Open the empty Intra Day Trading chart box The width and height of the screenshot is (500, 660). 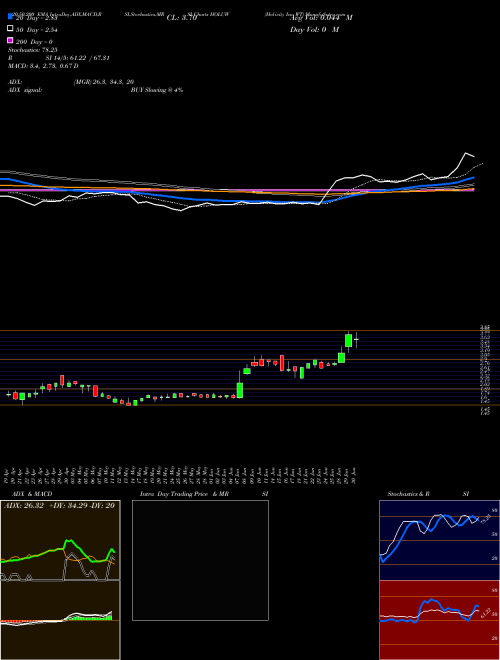[x=200, y=560]
